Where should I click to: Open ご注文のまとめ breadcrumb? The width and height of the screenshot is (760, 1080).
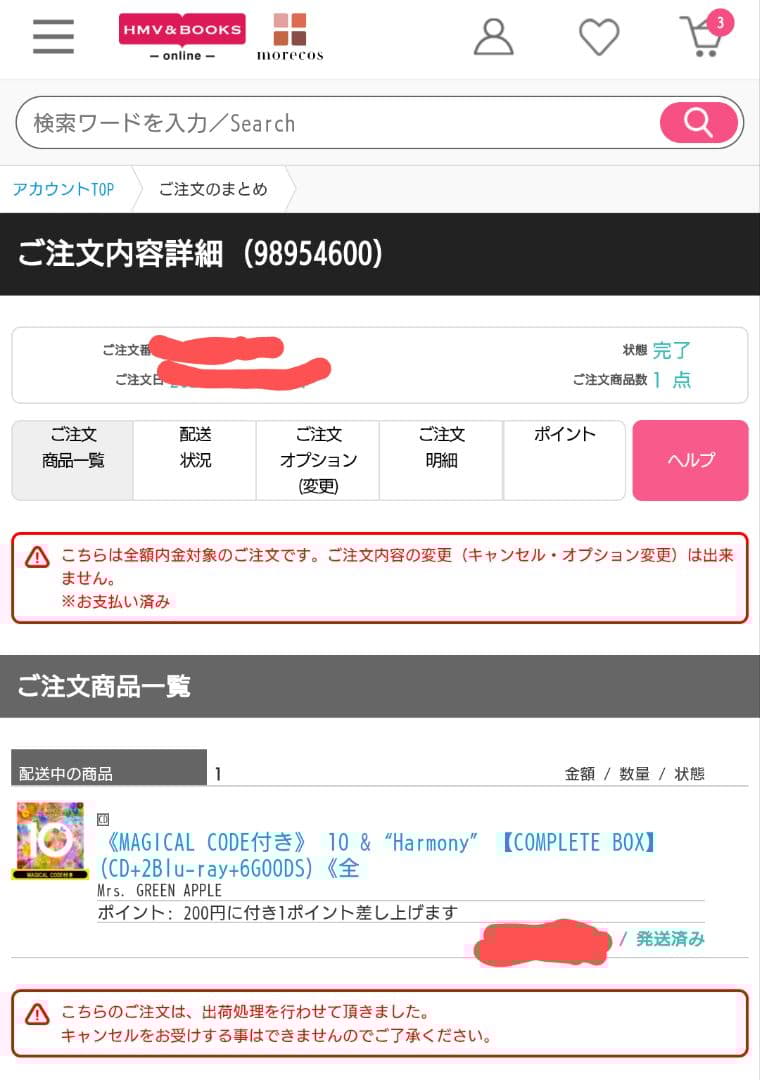click(x=213, y=189)
